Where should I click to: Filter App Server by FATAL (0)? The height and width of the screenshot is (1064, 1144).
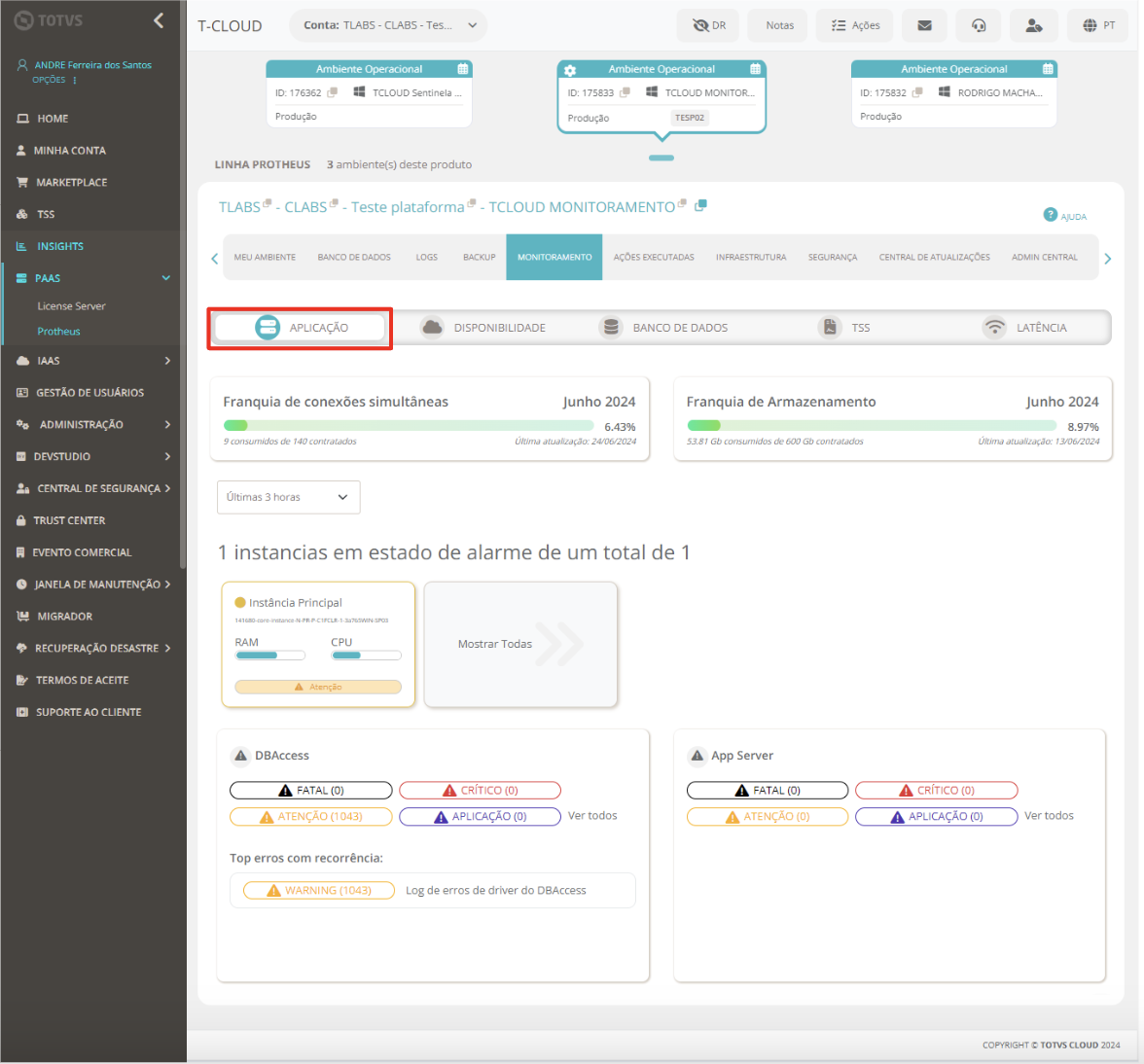pyautogui.click(x=769, y=792)
